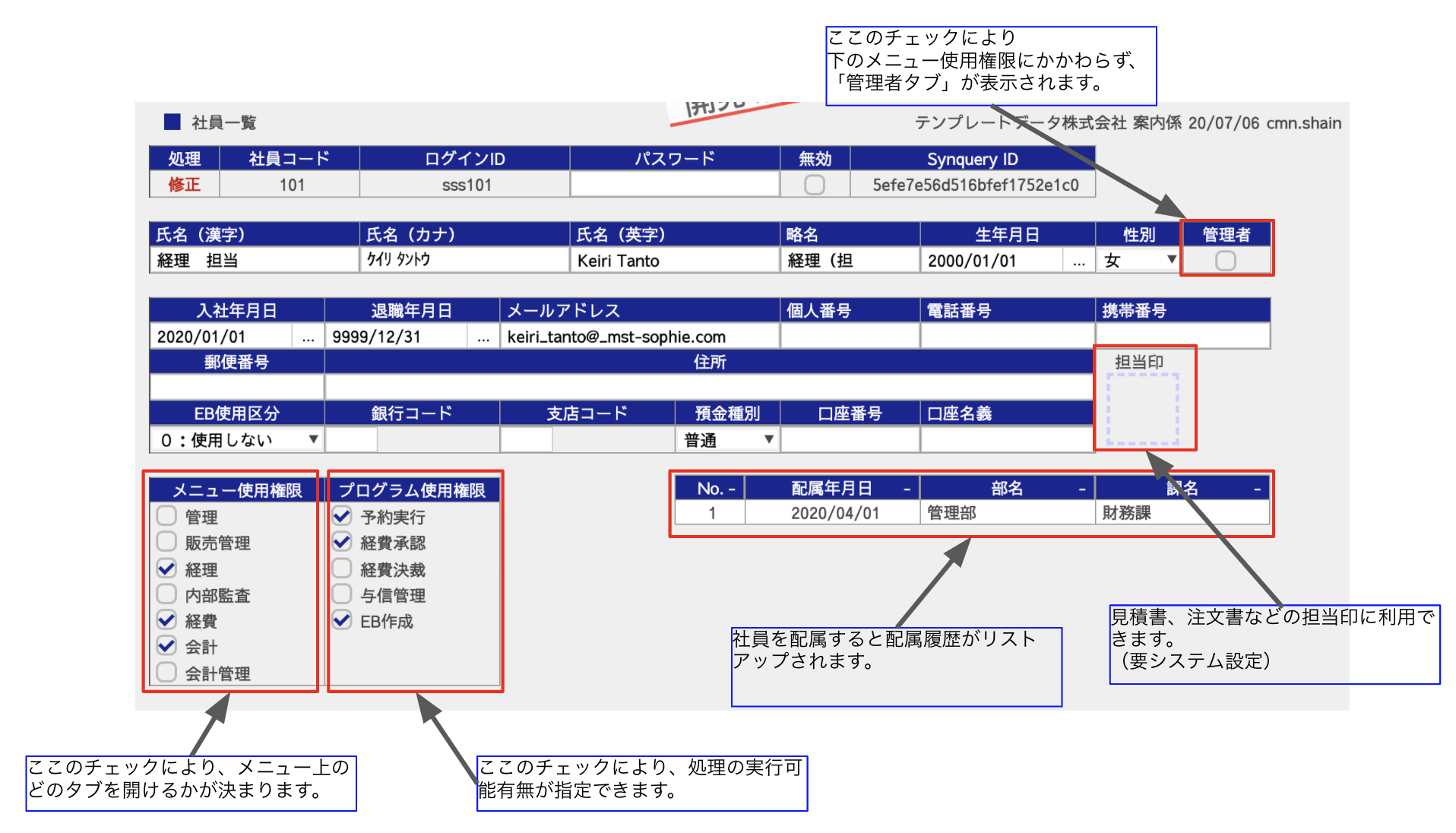This screenshot has width=1456, height=833.
Task: Click the 個人番号 field
Action: click(x=850, y=337)
